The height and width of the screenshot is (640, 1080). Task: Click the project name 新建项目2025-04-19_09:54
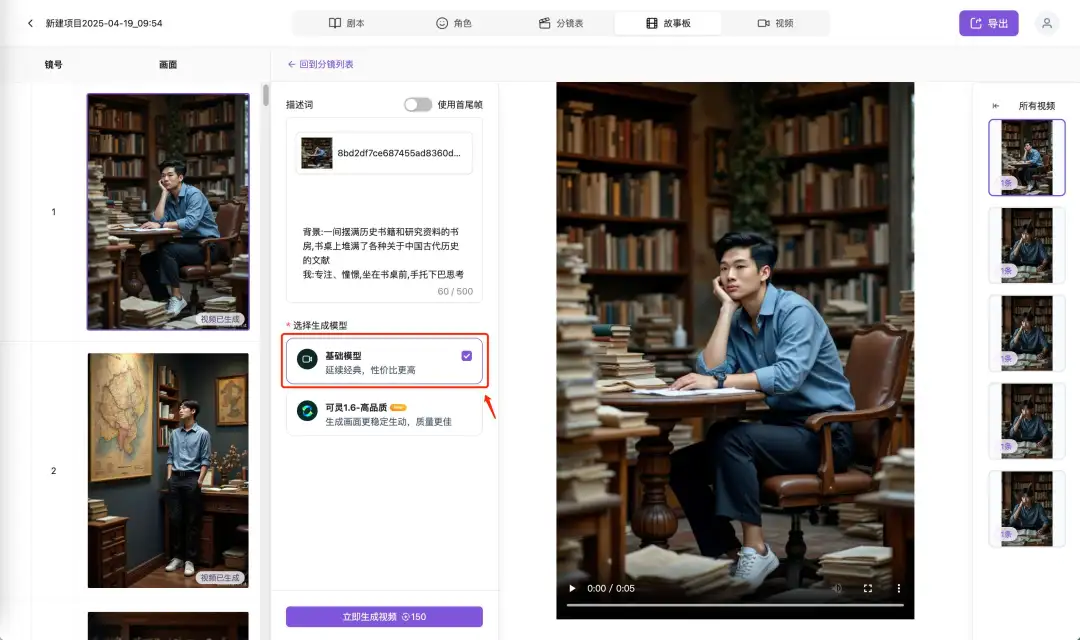(104, 23)
